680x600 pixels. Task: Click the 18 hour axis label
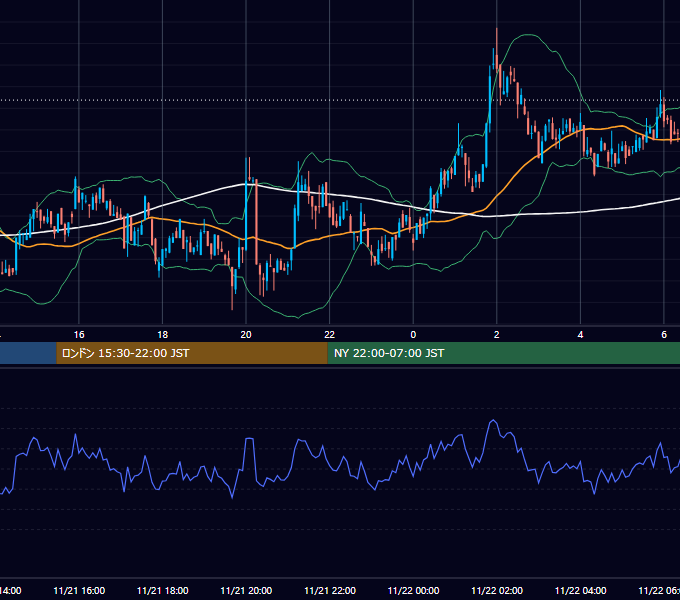[x=163, y=335]
